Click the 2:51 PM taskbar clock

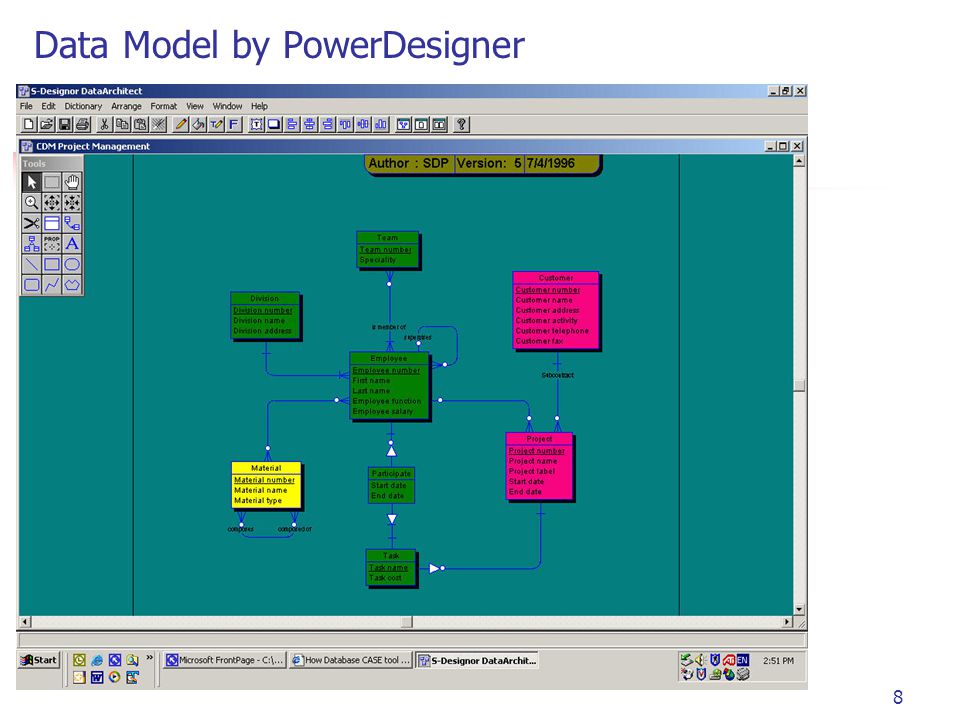point(778,661)
